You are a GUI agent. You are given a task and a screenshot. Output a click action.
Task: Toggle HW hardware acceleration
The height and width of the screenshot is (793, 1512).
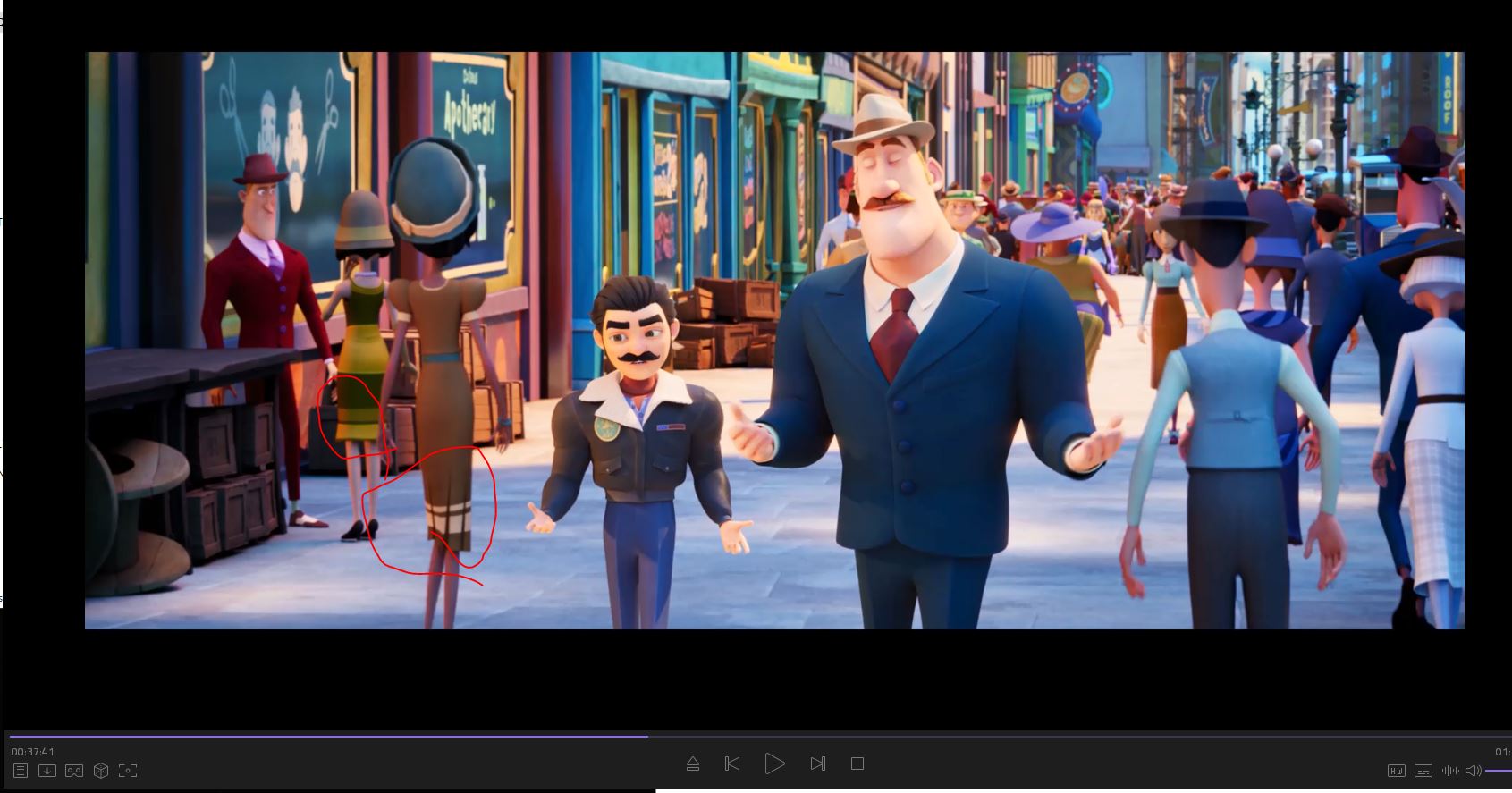(1396, 771)
